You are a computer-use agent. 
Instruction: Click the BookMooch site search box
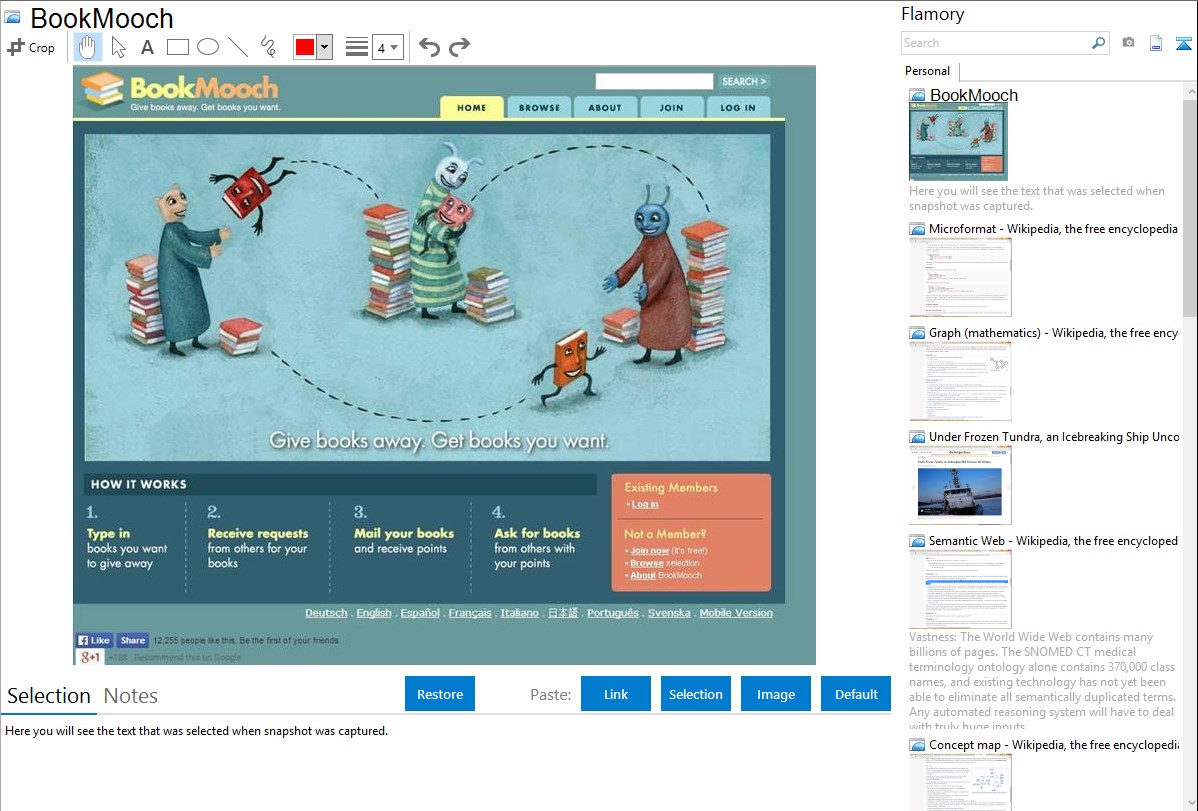(x=654, y=81)
